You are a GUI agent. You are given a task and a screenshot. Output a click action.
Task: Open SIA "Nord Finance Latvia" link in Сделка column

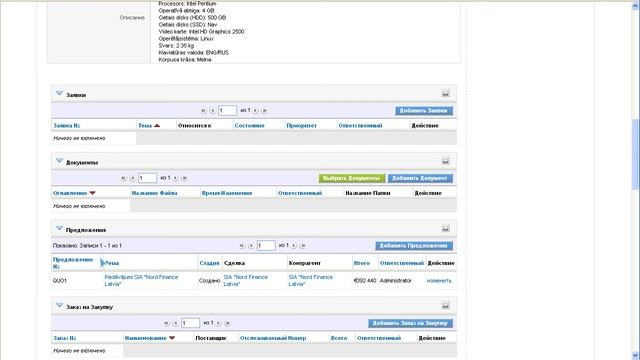click(x=245, y=280)
